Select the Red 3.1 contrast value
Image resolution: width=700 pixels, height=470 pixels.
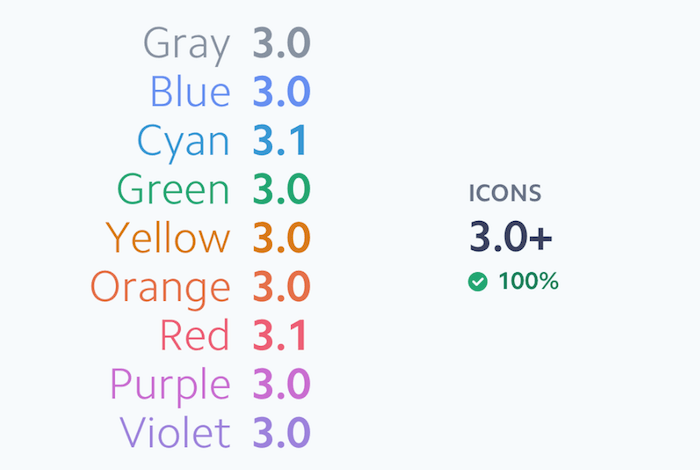point(279,335)
